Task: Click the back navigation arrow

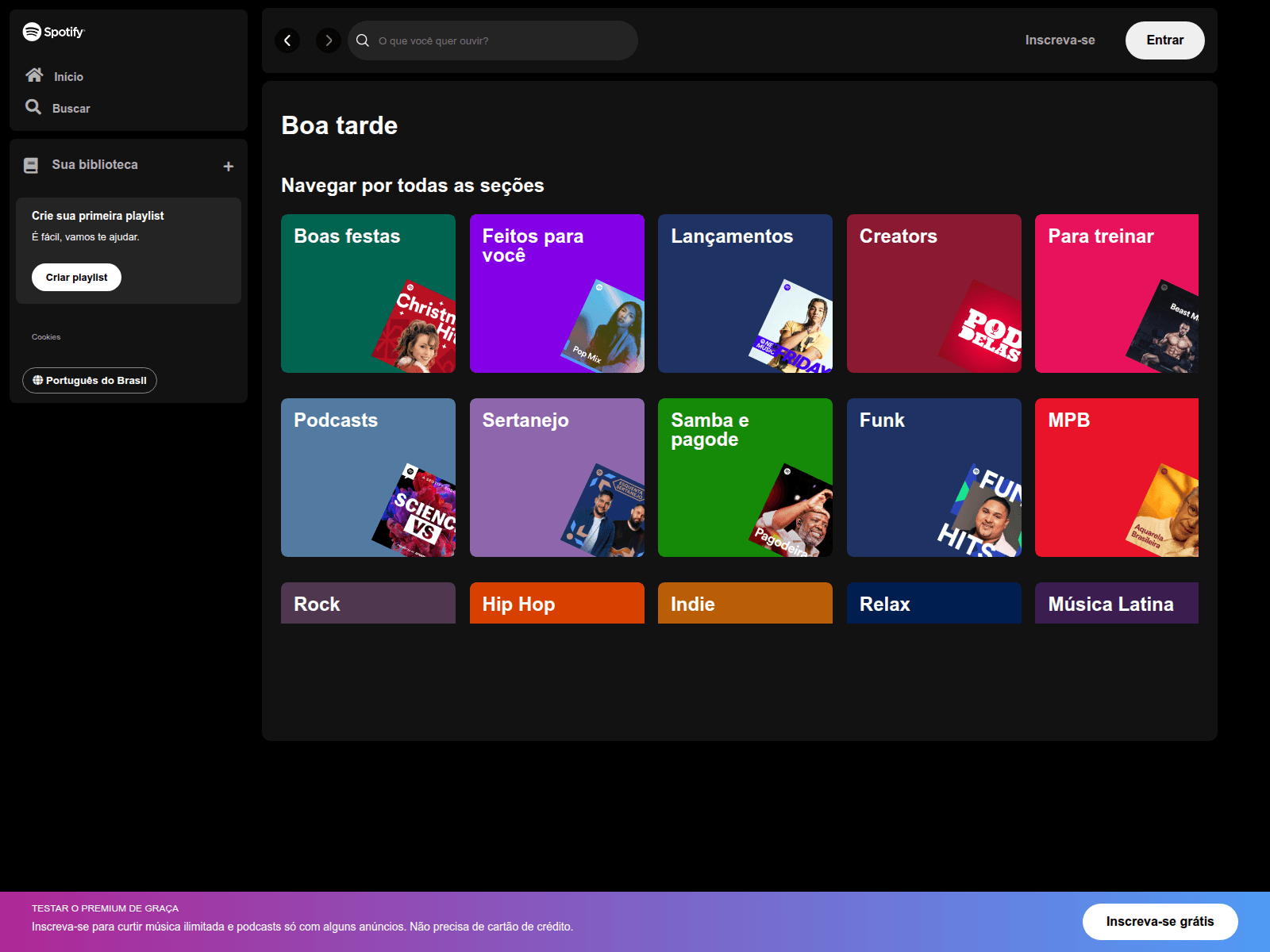Action: click(x=287, y=40)
